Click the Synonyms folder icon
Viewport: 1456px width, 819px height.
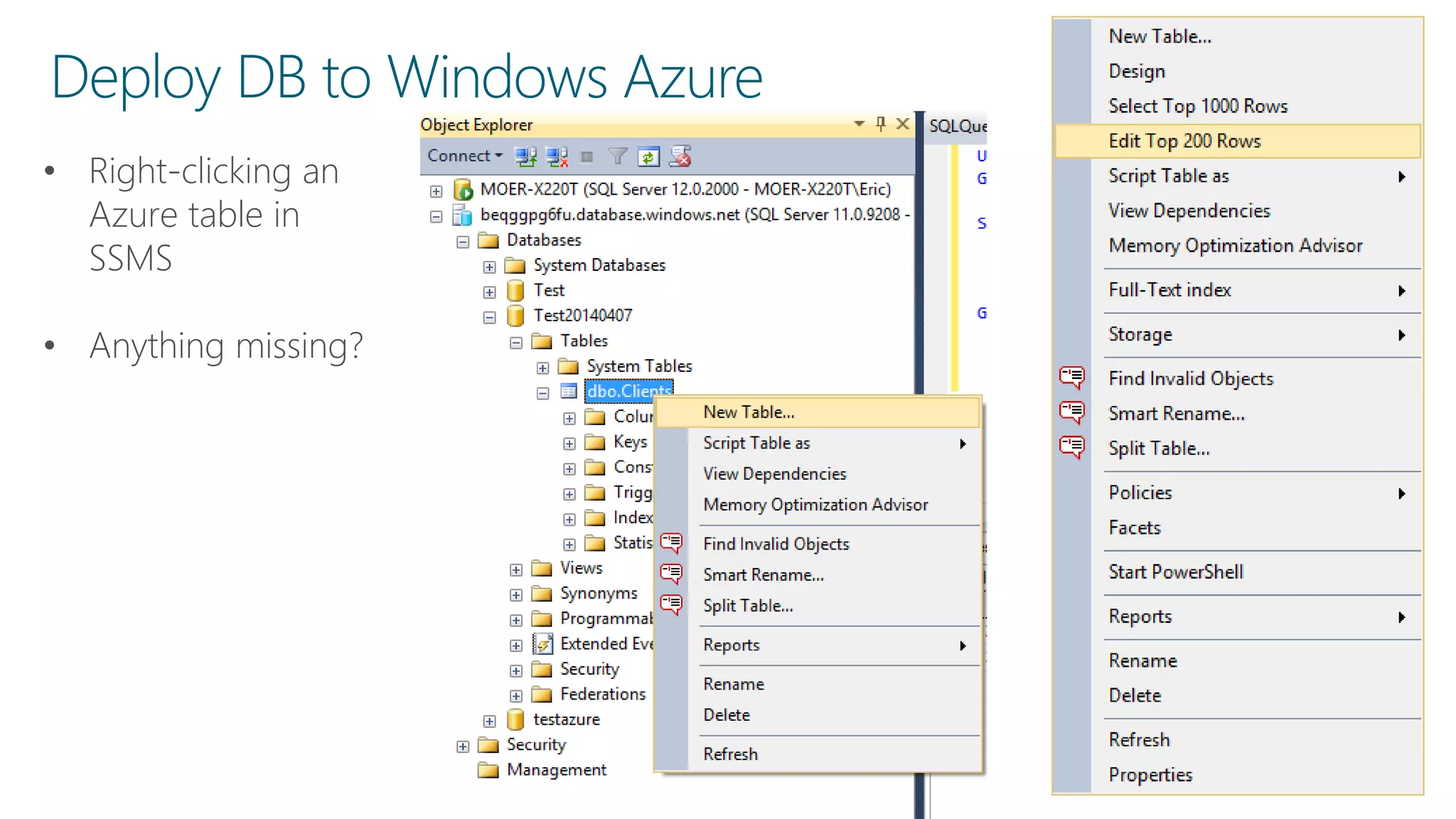click(542, 594)
